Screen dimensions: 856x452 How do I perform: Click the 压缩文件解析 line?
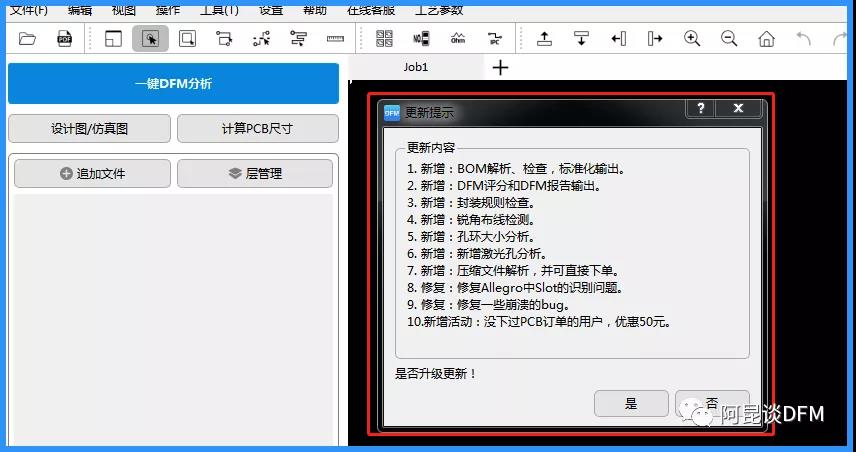pos(515,270)
